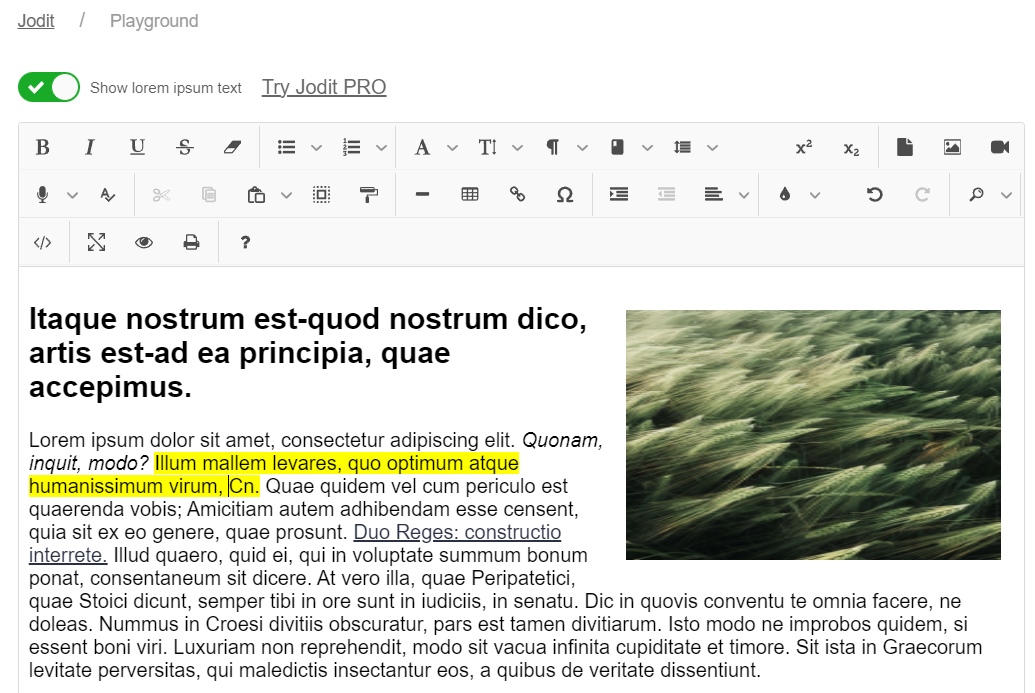Viewport: 1035px width, 693px height.
Task: Toggle fullscreen editor mode
Action: click(x=96, y=242)
